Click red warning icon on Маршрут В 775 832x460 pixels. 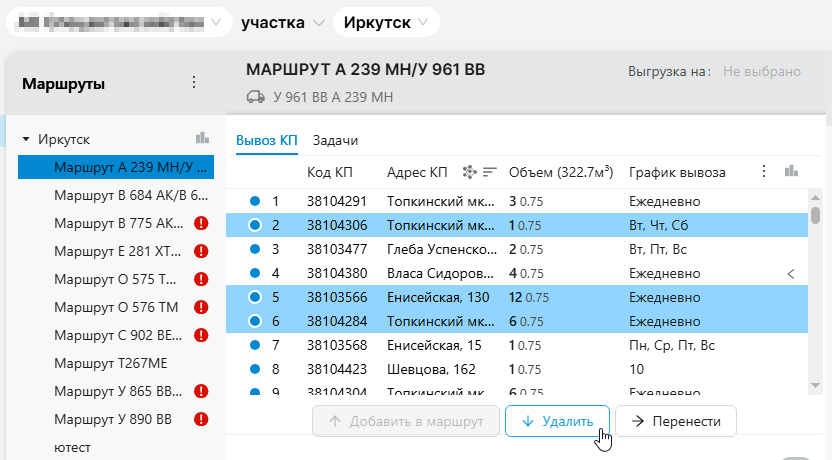201,223
